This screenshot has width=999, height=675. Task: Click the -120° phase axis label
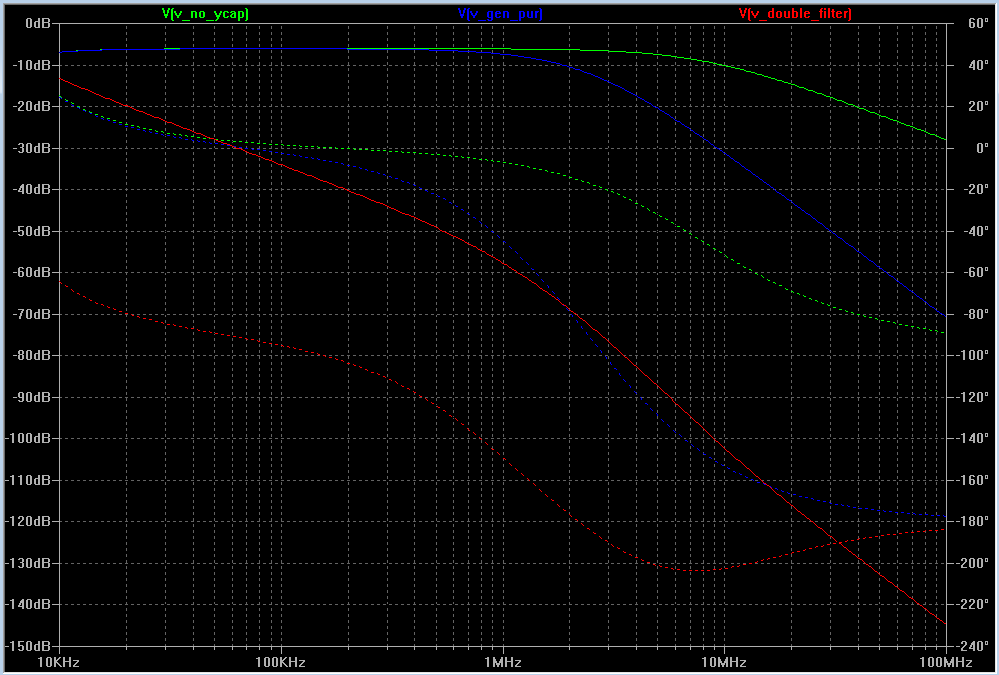click(x=973, y=397)
